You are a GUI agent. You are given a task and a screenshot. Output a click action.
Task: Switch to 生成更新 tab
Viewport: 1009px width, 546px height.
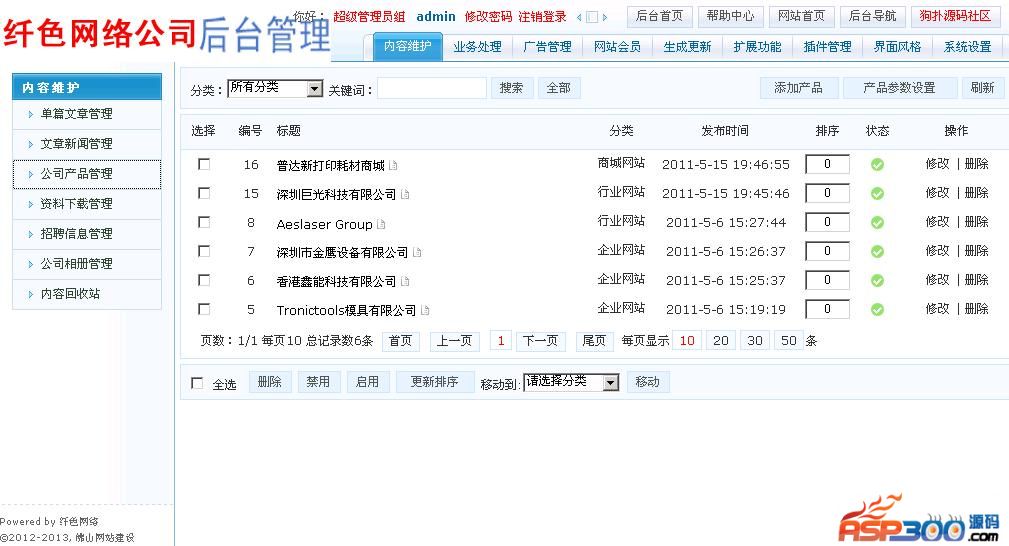coord(687,47)
